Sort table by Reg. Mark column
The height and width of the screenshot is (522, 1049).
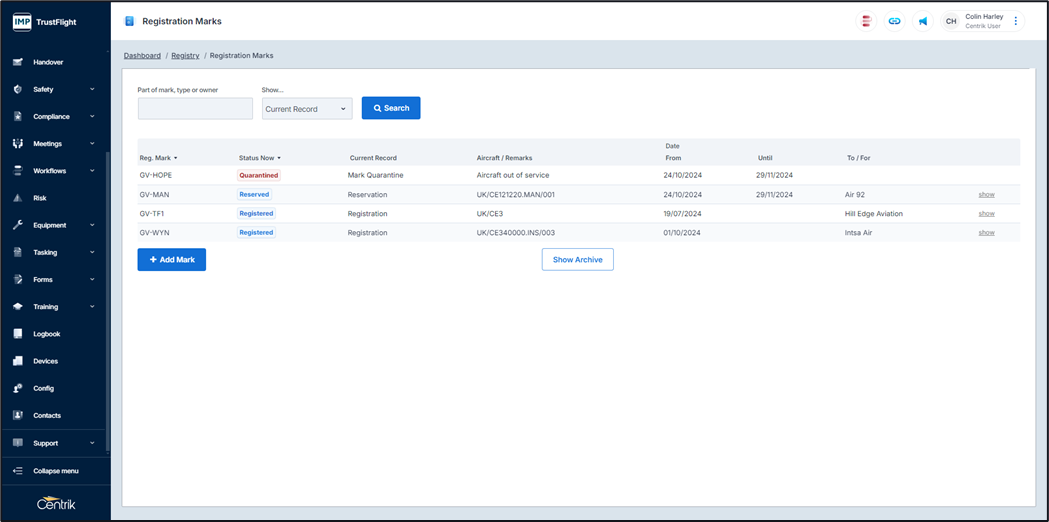pos(158,158)
